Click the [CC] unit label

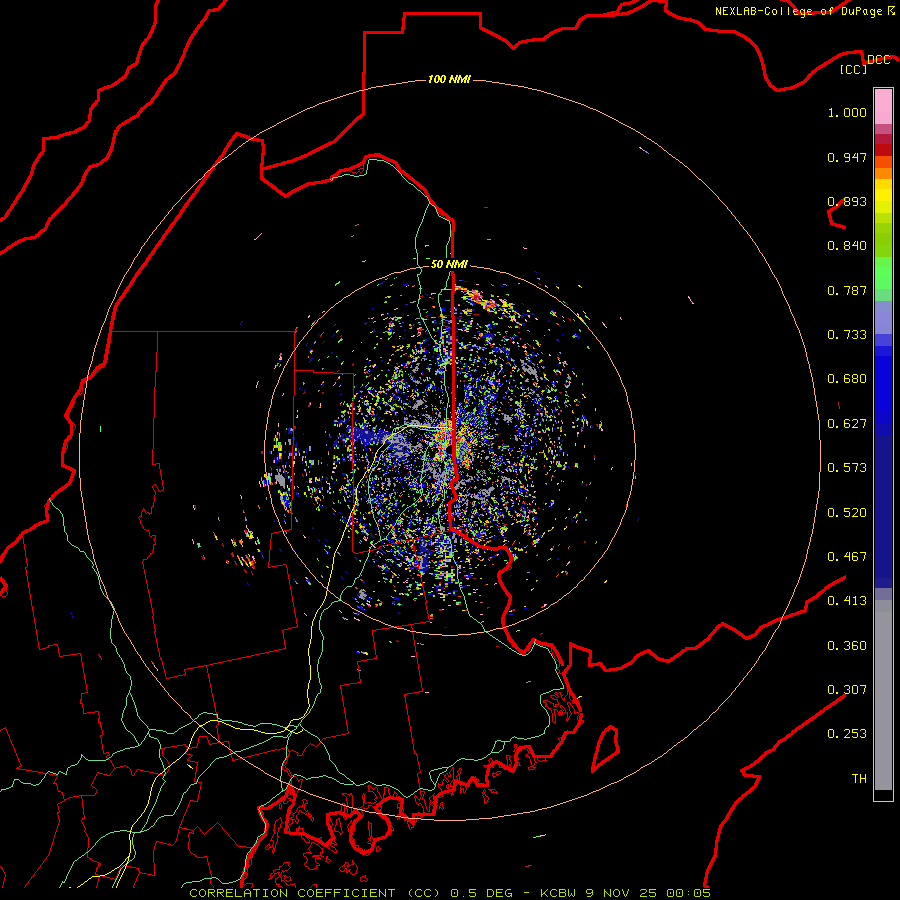pos(854,69)
